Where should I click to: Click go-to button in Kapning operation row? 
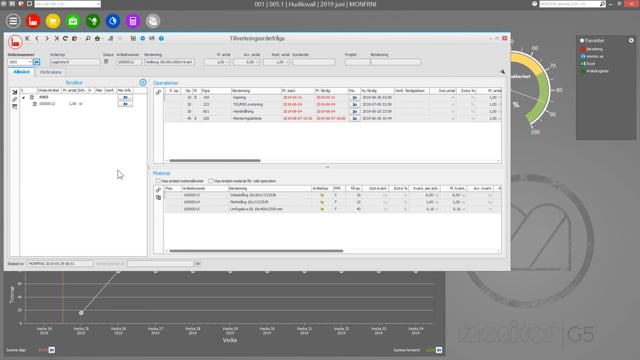[x=355, y=98]
